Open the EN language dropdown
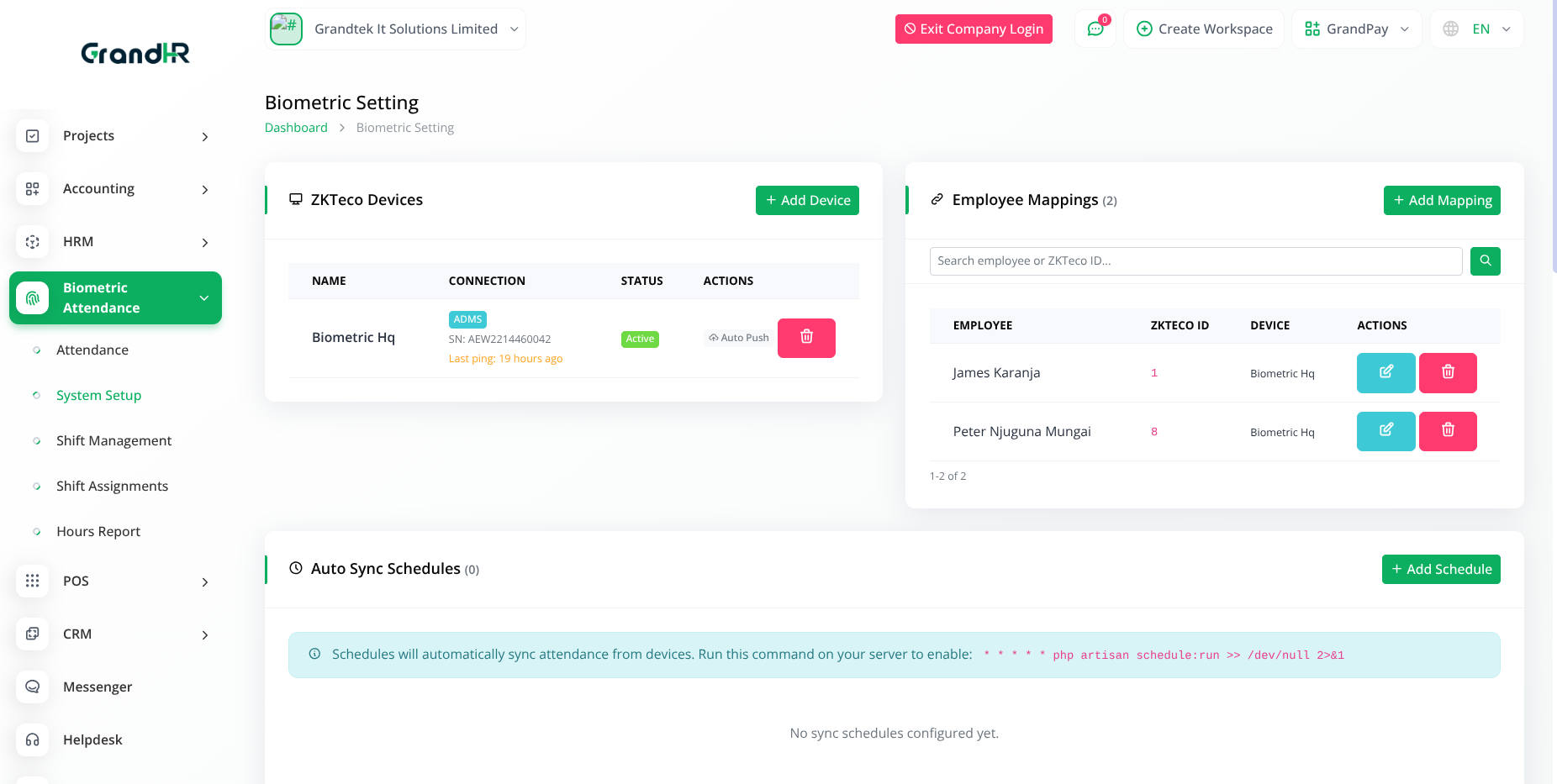This screenshot has height=784, width=1557. tap(1477, 29)
